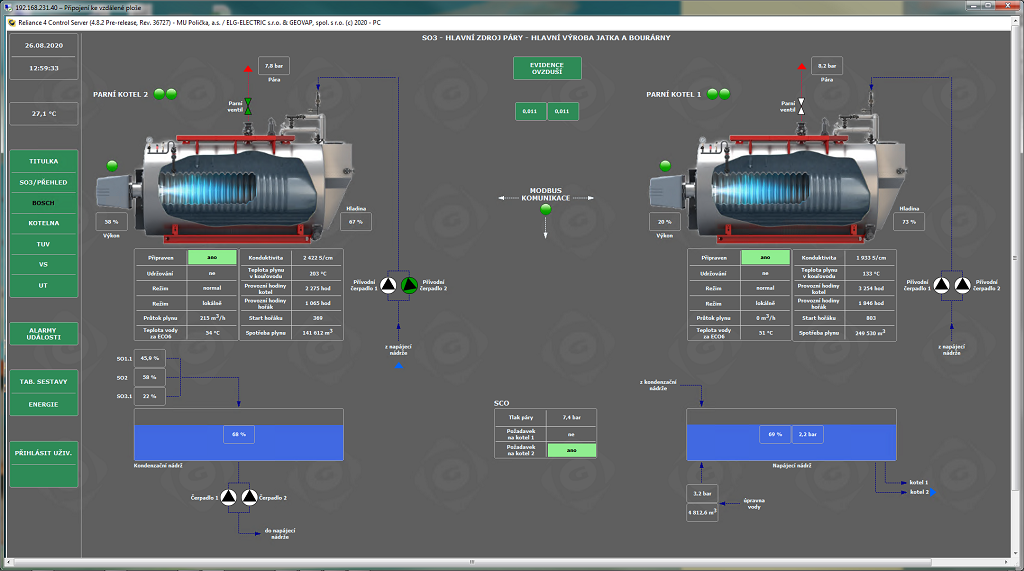
Task: Click the Parní ventil valve on boiler 1
Action: (801, 105)
